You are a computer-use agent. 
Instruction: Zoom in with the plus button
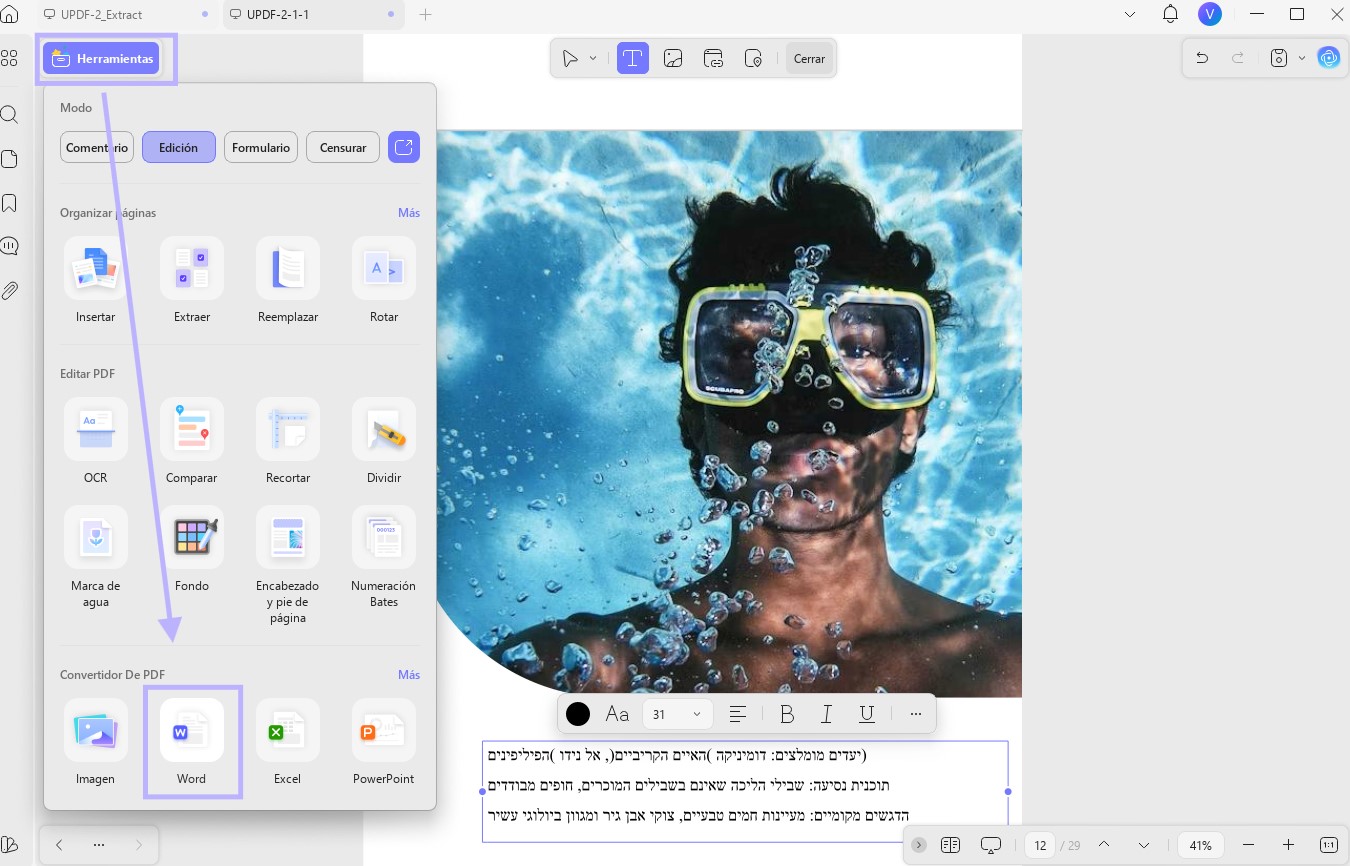point(1288,845)
